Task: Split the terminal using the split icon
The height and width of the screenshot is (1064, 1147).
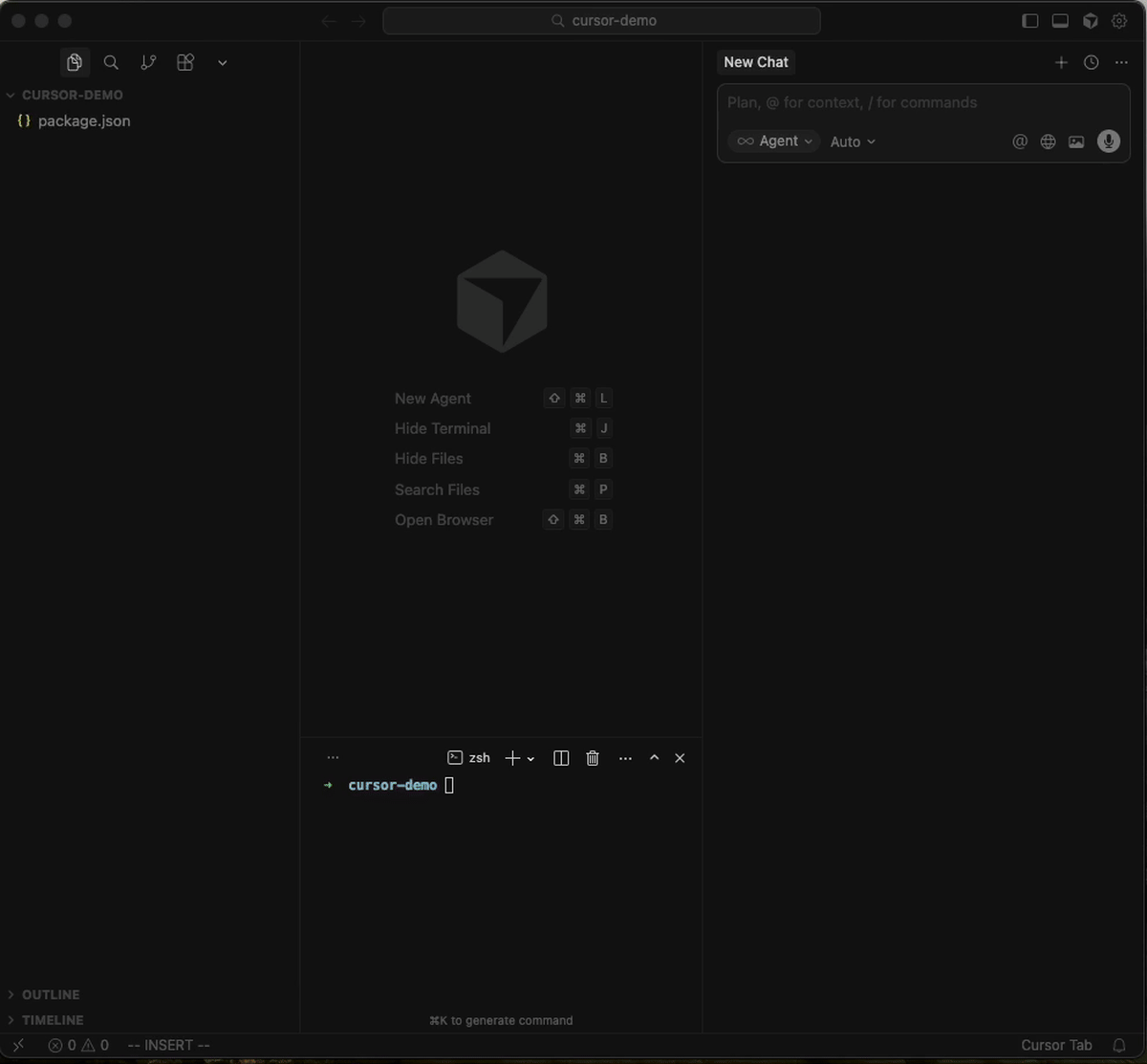Action: (x=560, y=757)
